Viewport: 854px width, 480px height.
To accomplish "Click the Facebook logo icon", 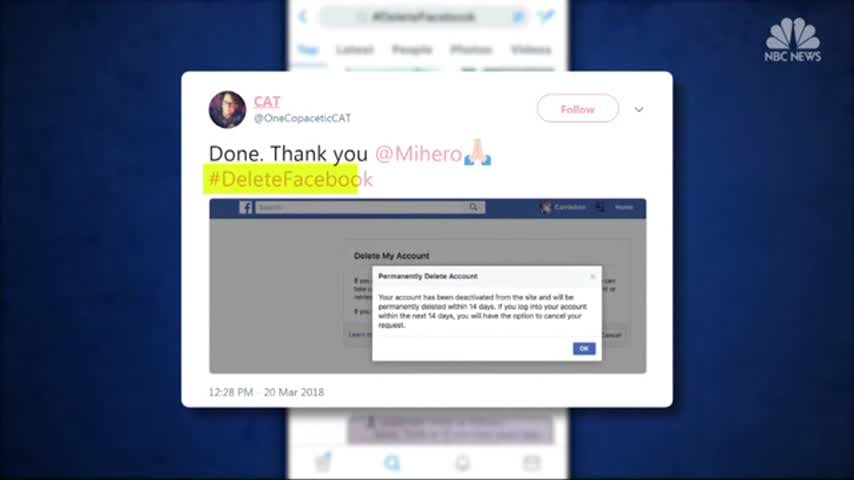I will [x=246, y=208].
